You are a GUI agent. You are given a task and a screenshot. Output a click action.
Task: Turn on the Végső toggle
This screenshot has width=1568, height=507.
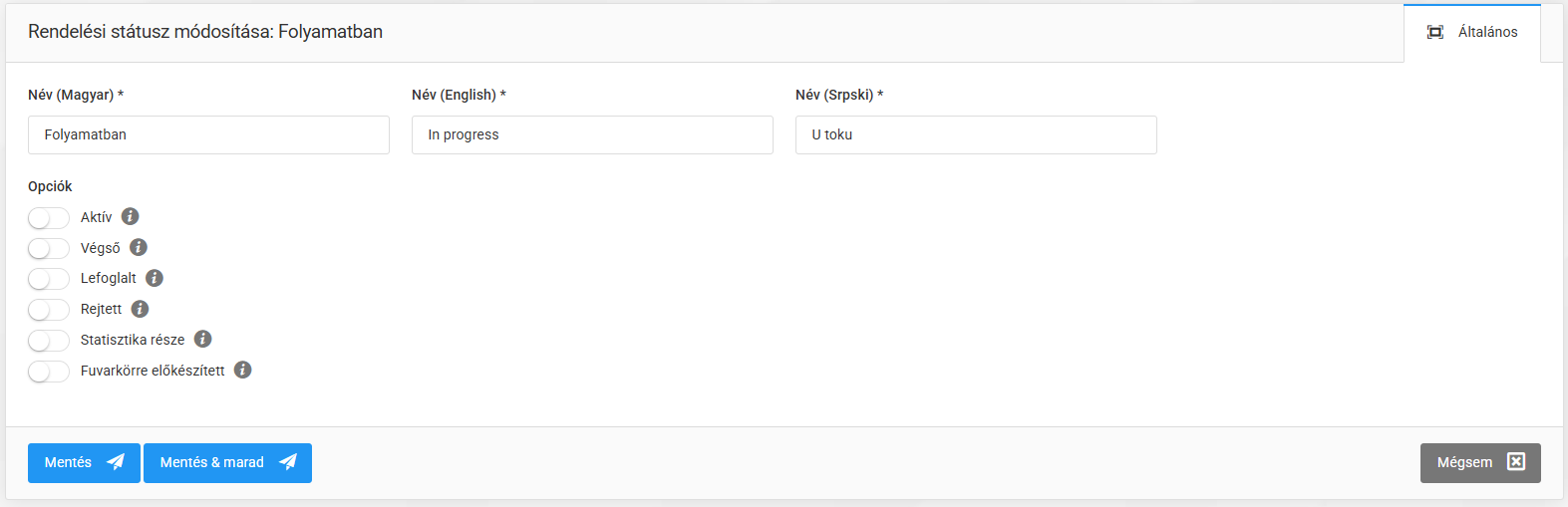[49, 248]
